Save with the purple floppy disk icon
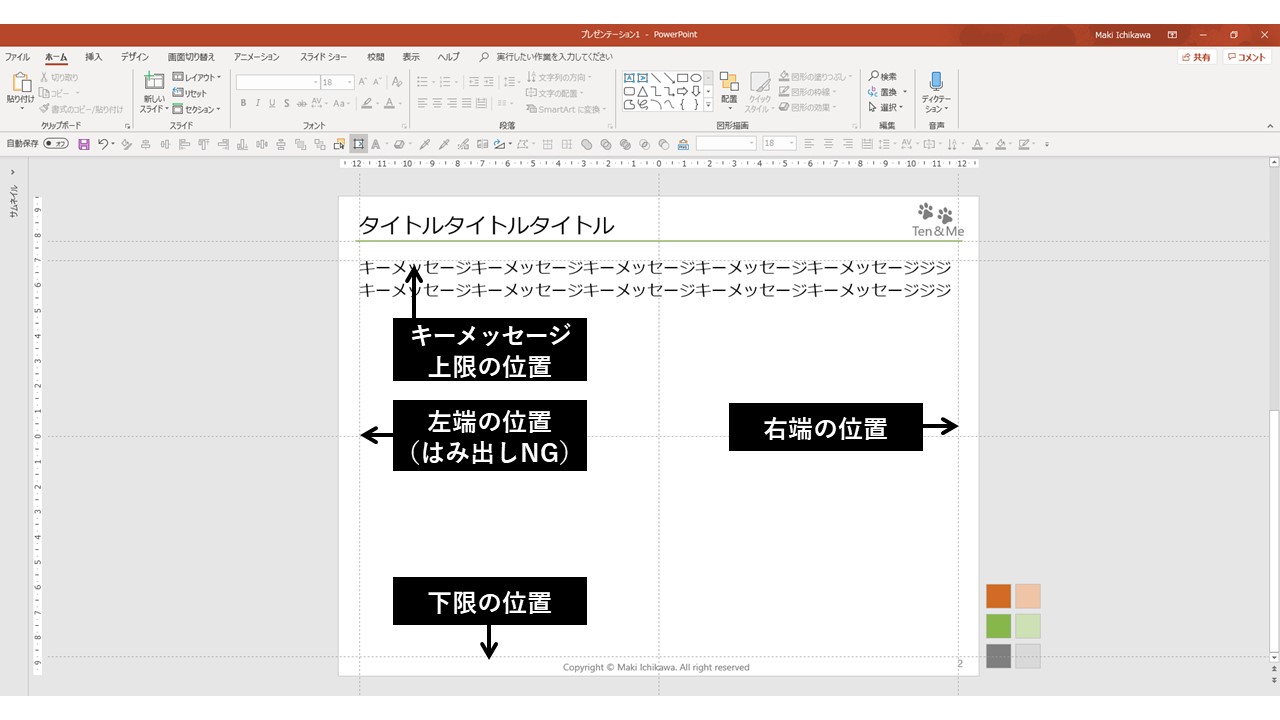The height and width of the screenshot is (720, 1280). [x=84, y=144]
